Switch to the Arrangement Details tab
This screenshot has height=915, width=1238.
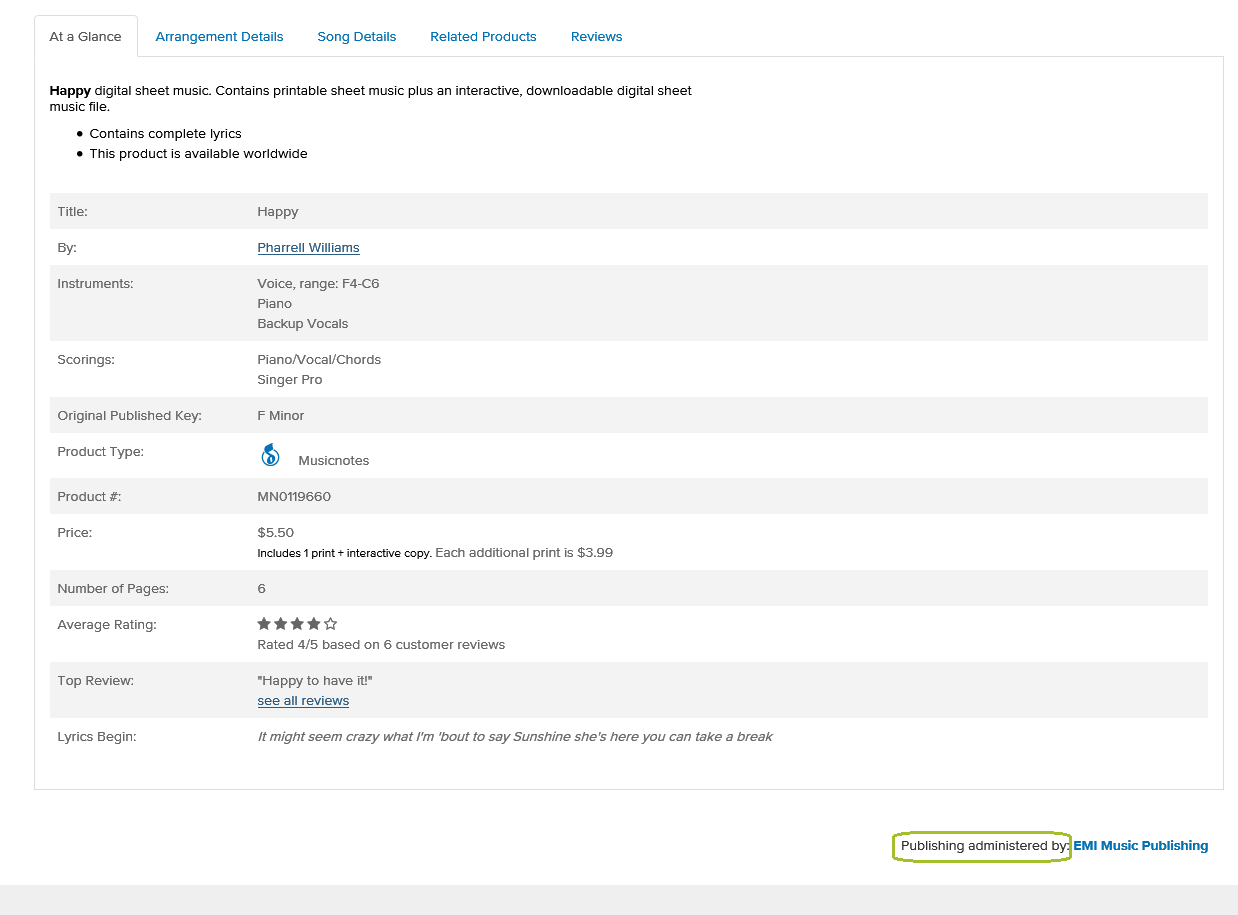pos(219,37)
